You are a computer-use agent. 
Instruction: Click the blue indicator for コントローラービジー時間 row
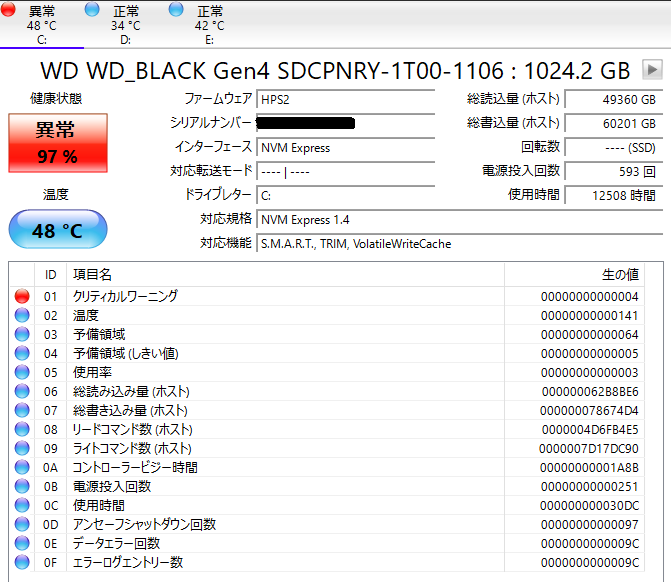click(x=22, y=467)
